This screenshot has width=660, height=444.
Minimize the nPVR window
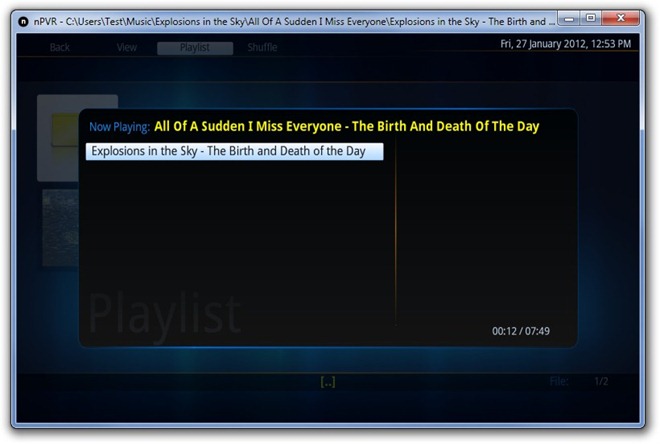(x=569, y=19)
